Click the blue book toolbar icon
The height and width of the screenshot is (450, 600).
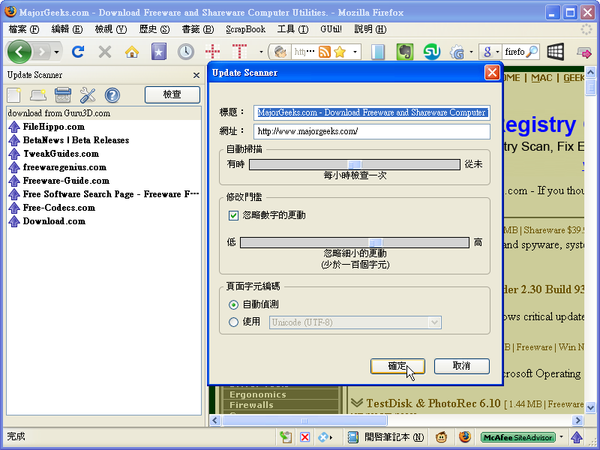378,52
